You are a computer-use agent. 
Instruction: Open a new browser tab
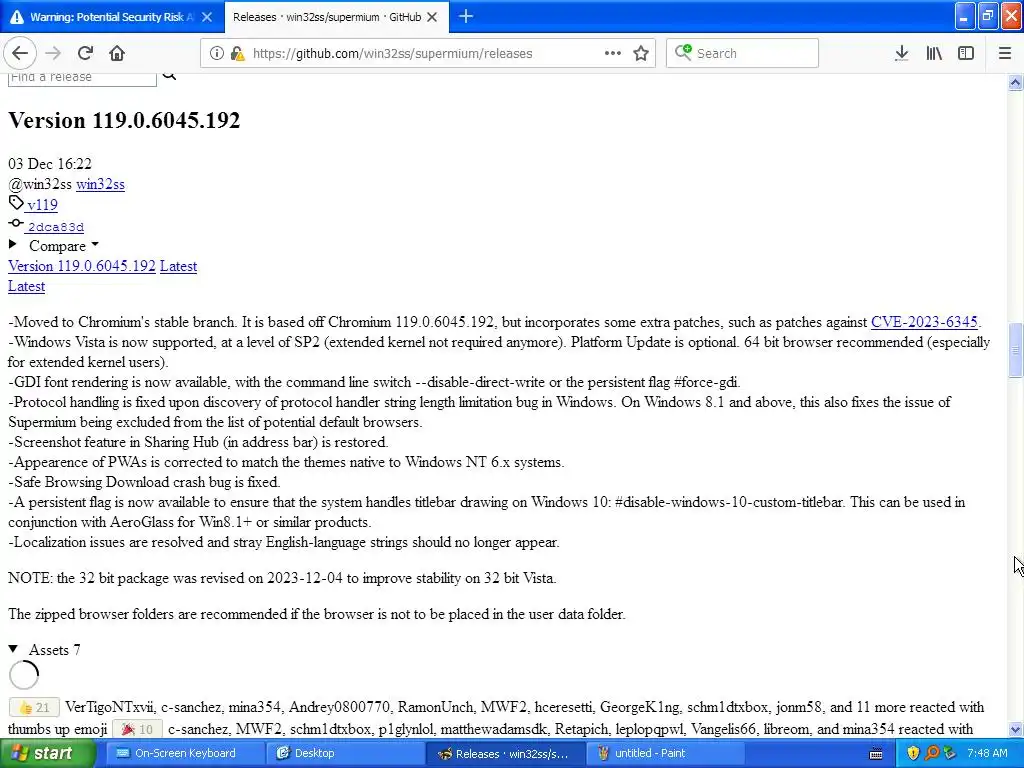pyautogui.click(x=466, y=16)
